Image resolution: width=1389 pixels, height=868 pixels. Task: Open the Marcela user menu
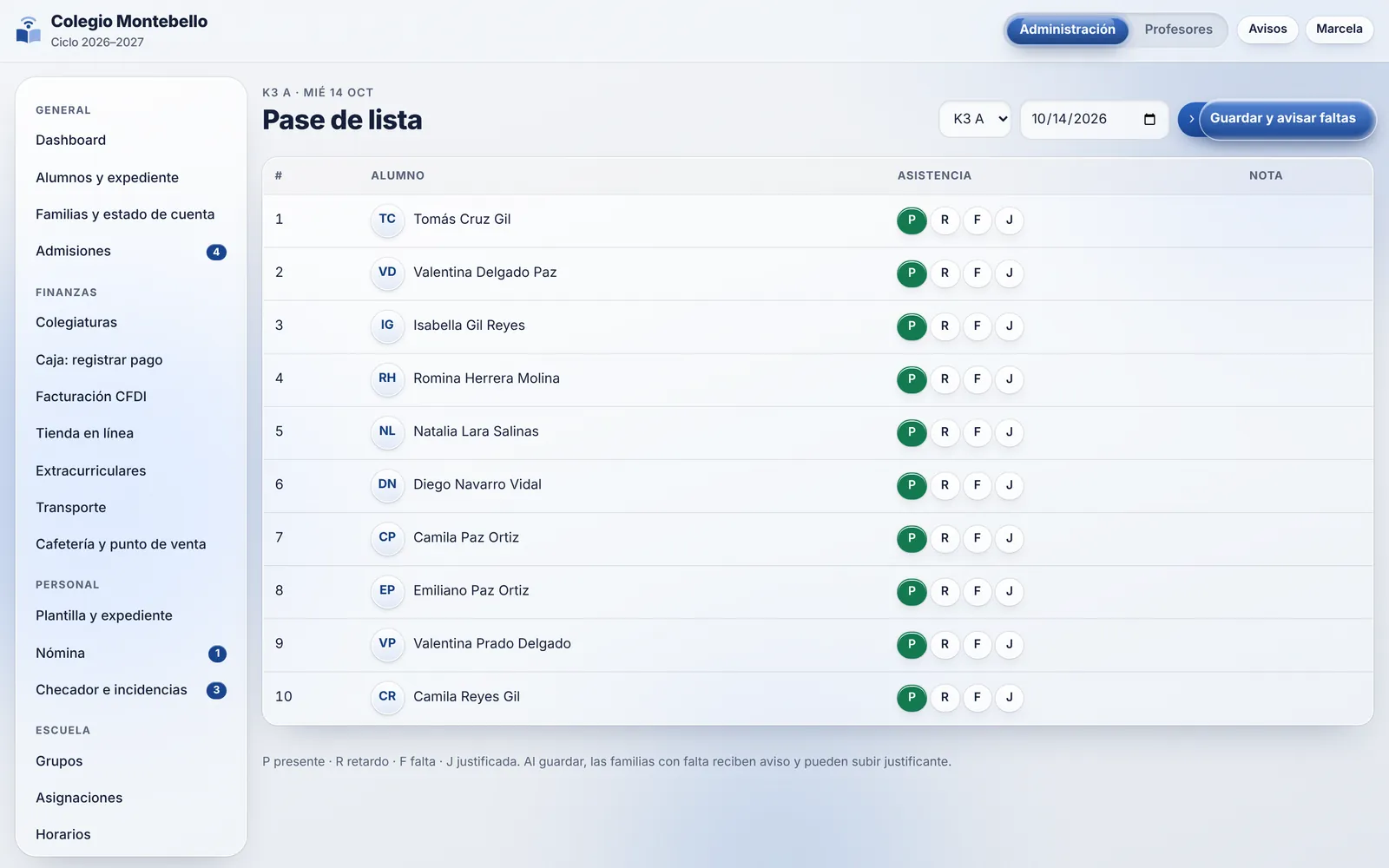1339,30
